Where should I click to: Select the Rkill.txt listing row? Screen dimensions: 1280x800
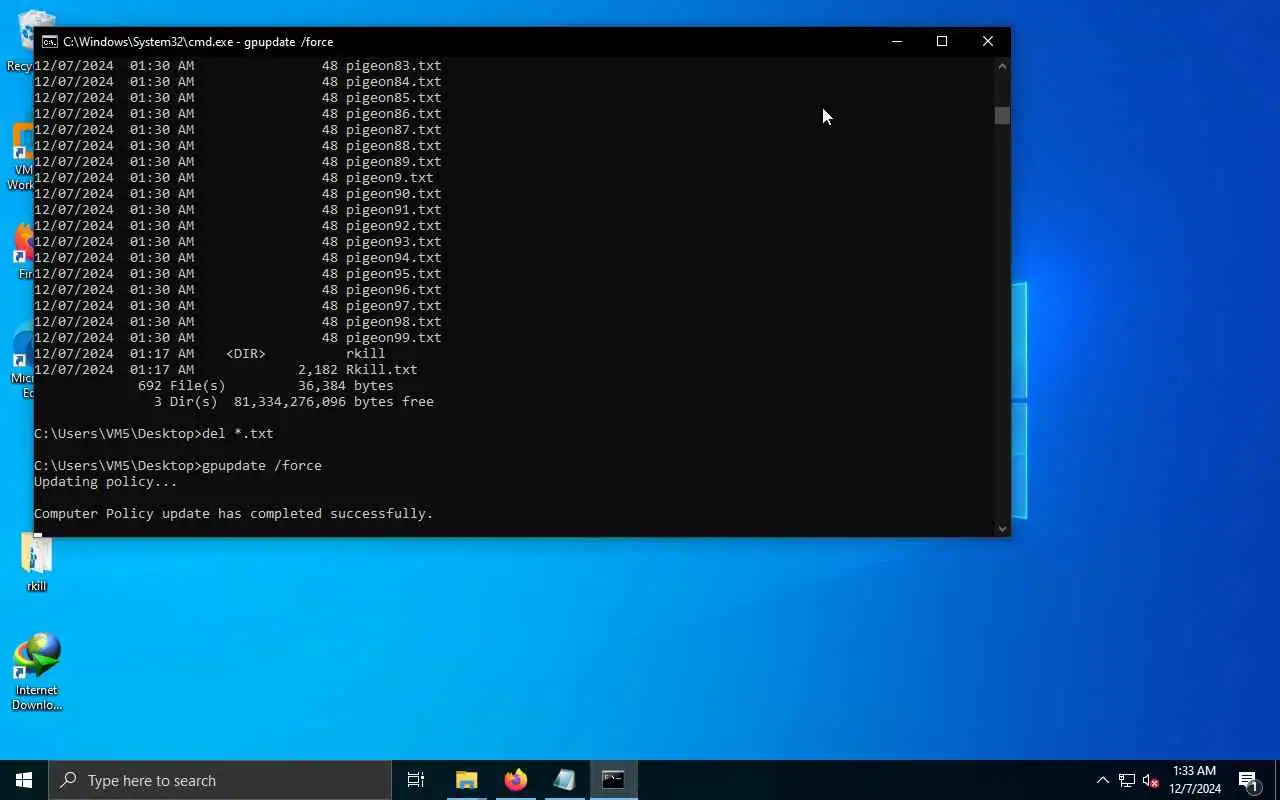pos(226,369)
